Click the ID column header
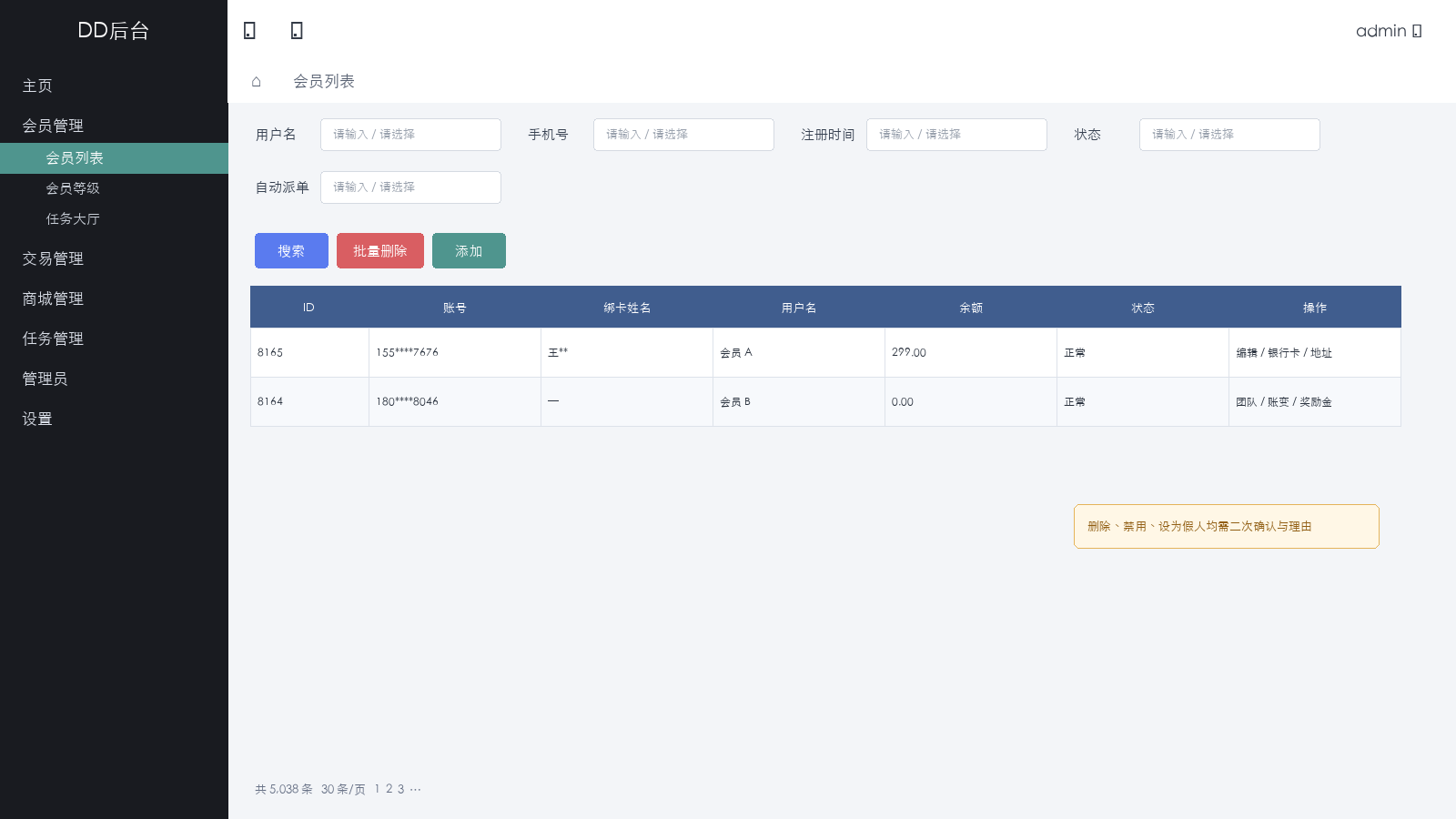Image resolution: width=1456 pixels, height=819 pixels. tap(308, 308)
